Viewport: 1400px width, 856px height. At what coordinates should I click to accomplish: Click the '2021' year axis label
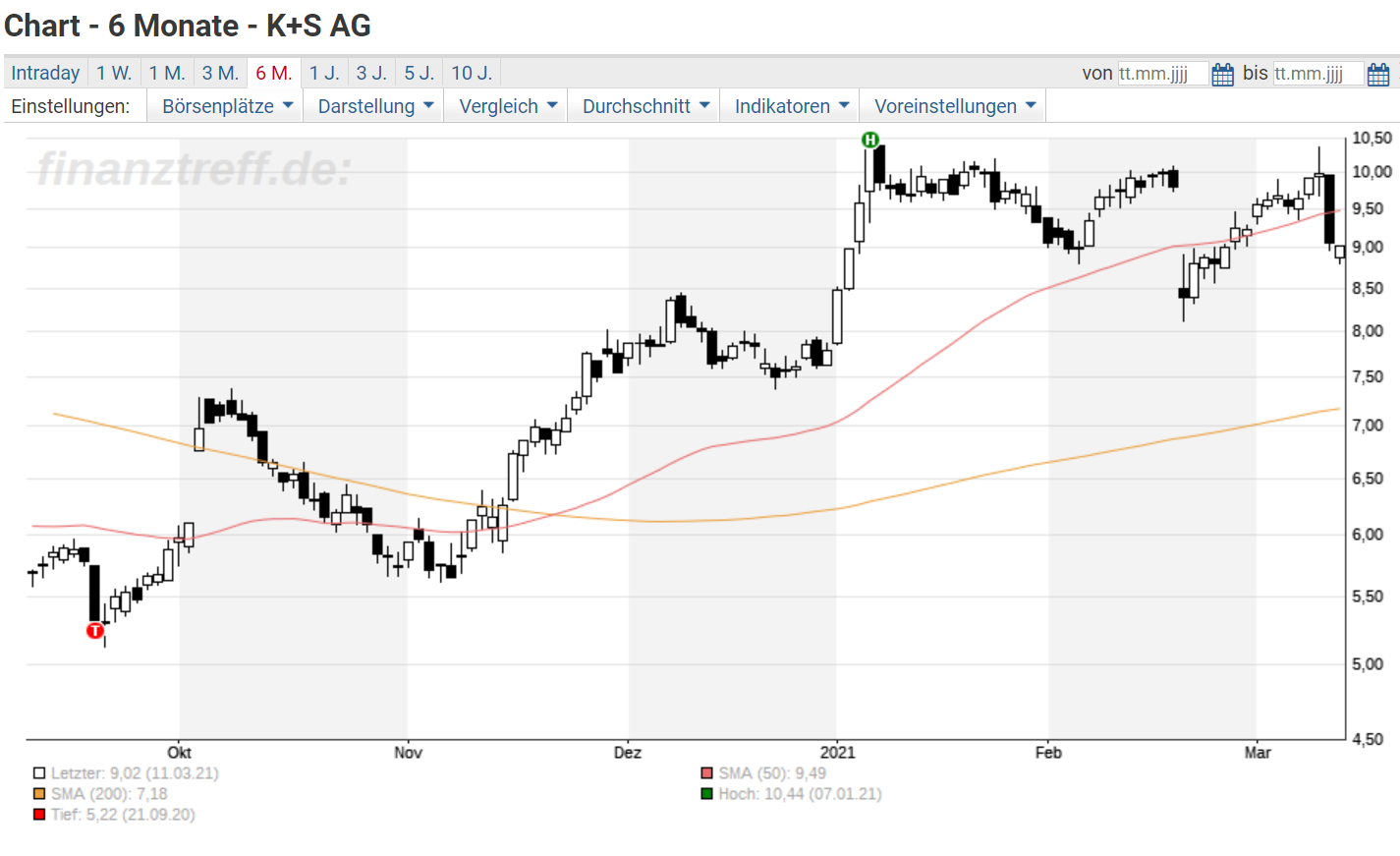[838, 753]
